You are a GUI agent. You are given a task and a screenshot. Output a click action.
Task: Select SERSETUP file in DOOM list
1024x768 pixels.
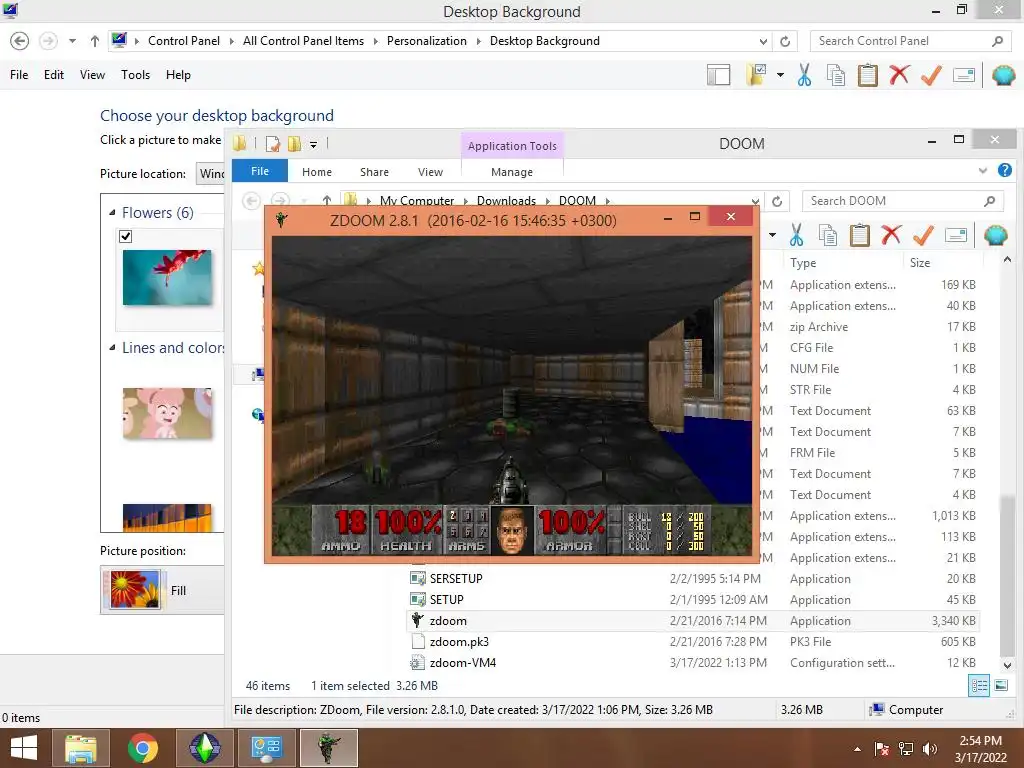pyautogui.click(x=456, y=579)
